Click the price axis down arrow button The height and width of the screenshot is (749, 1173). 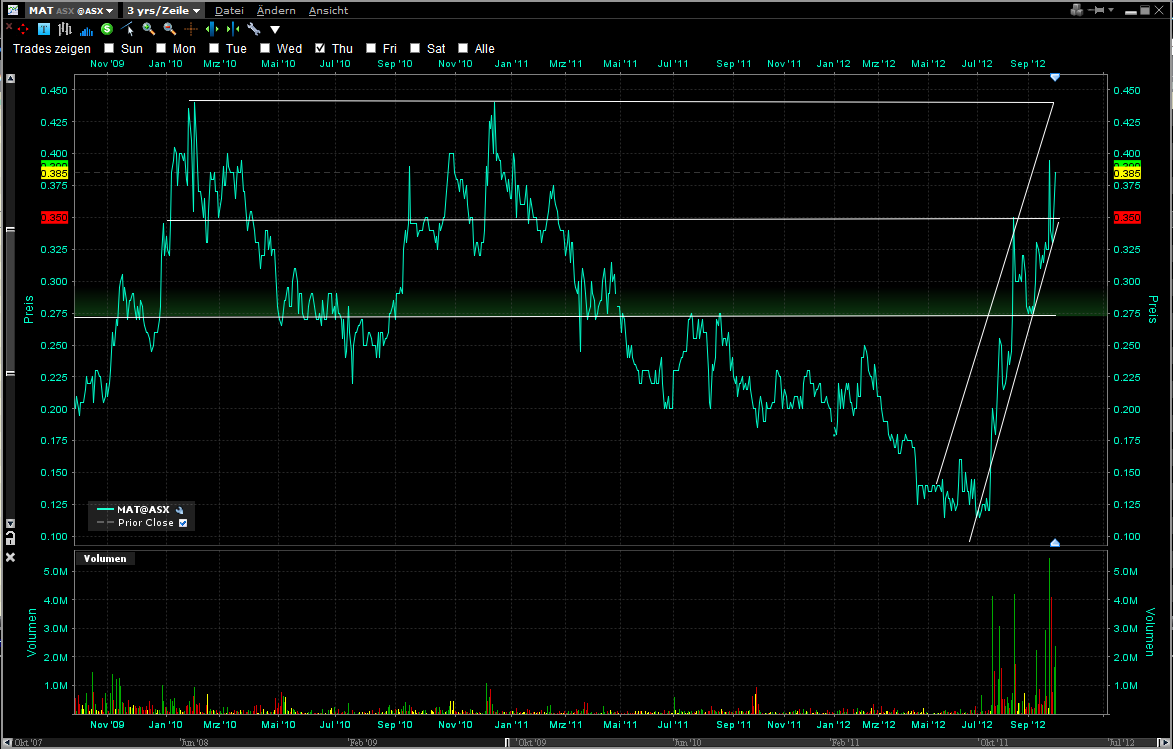click(x=10, y=524)
